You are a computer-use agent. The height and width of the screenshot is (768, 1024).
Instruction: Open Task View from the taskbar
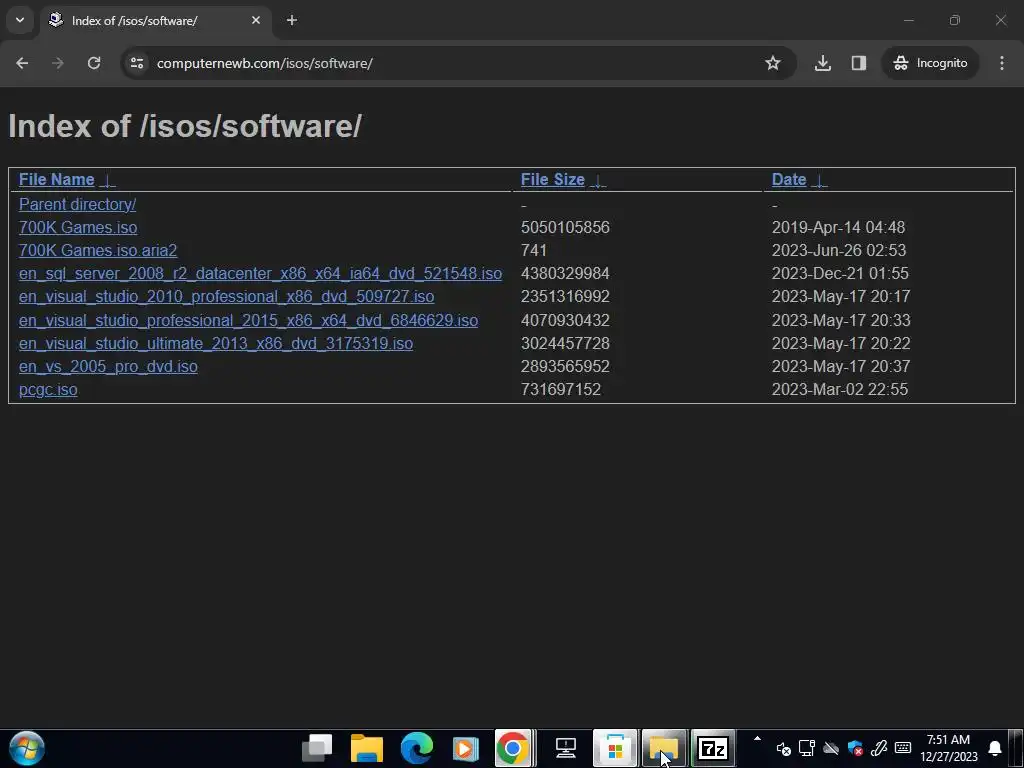click(x=317, y=748)
